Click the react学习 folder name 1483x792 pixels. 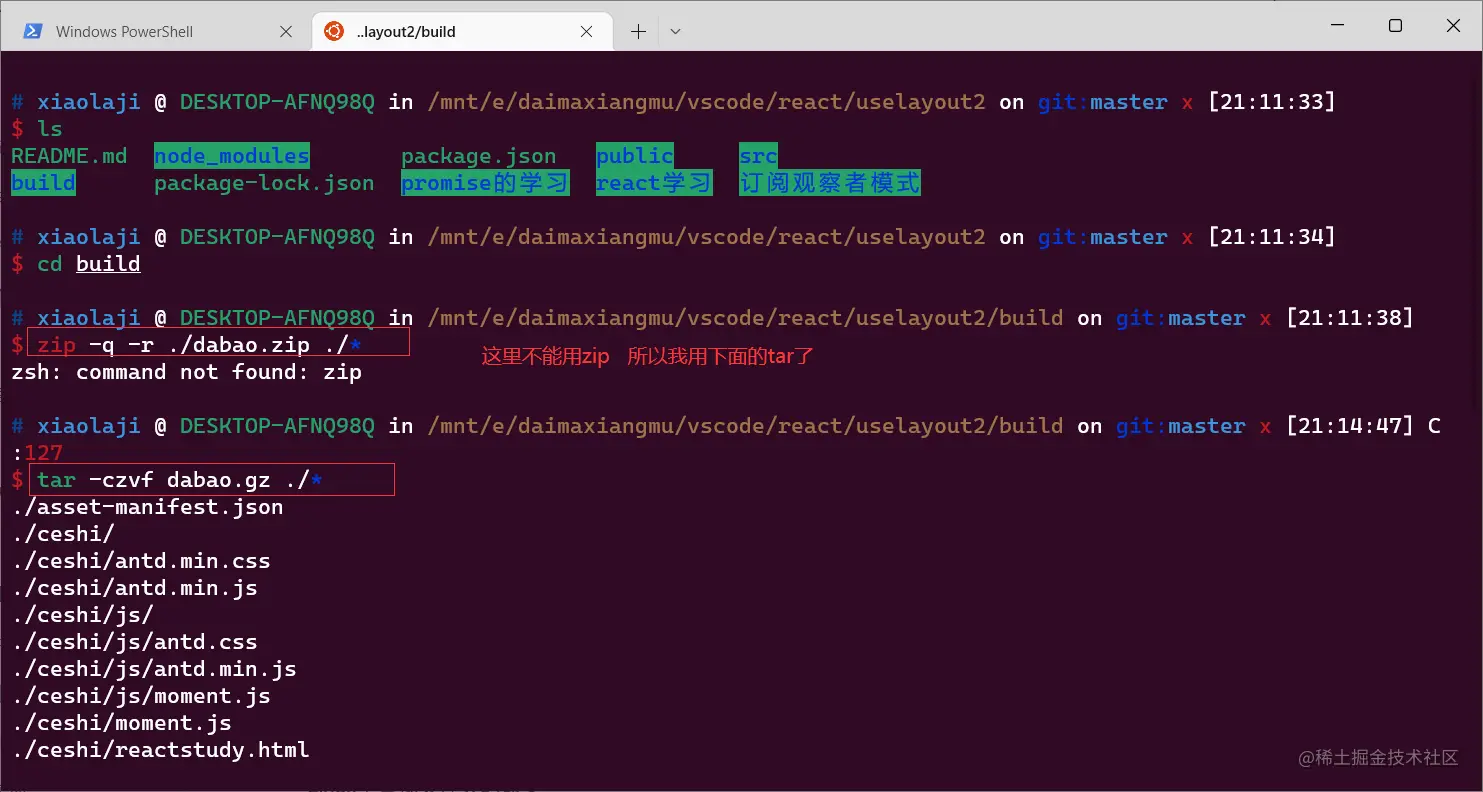pyautogui.click(x=654, y=183)
